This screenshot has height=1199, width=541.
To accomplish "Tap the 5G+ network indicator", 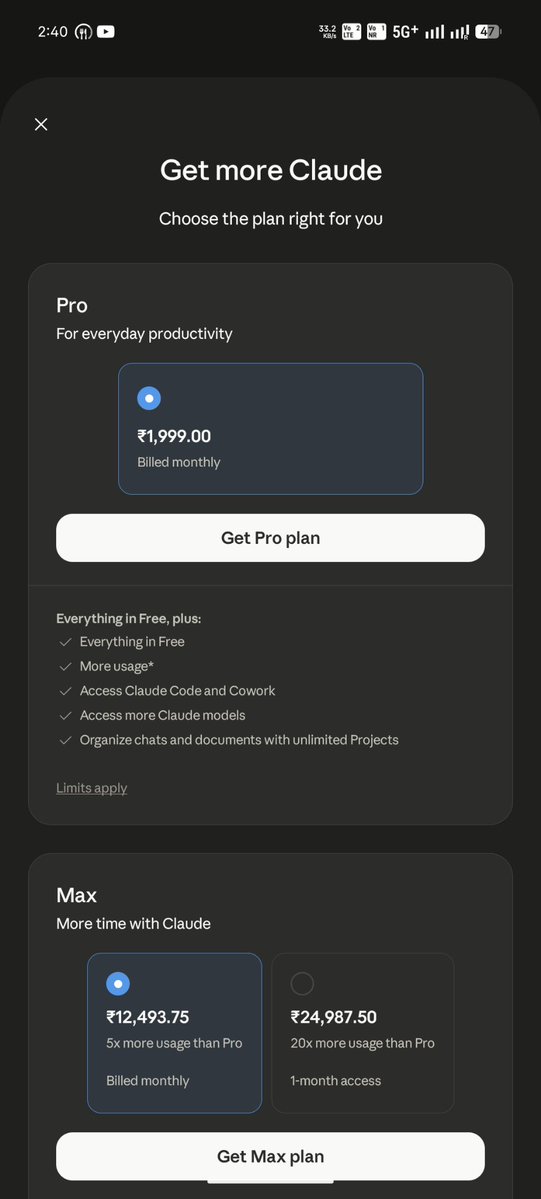I will [x=406, y=32].
